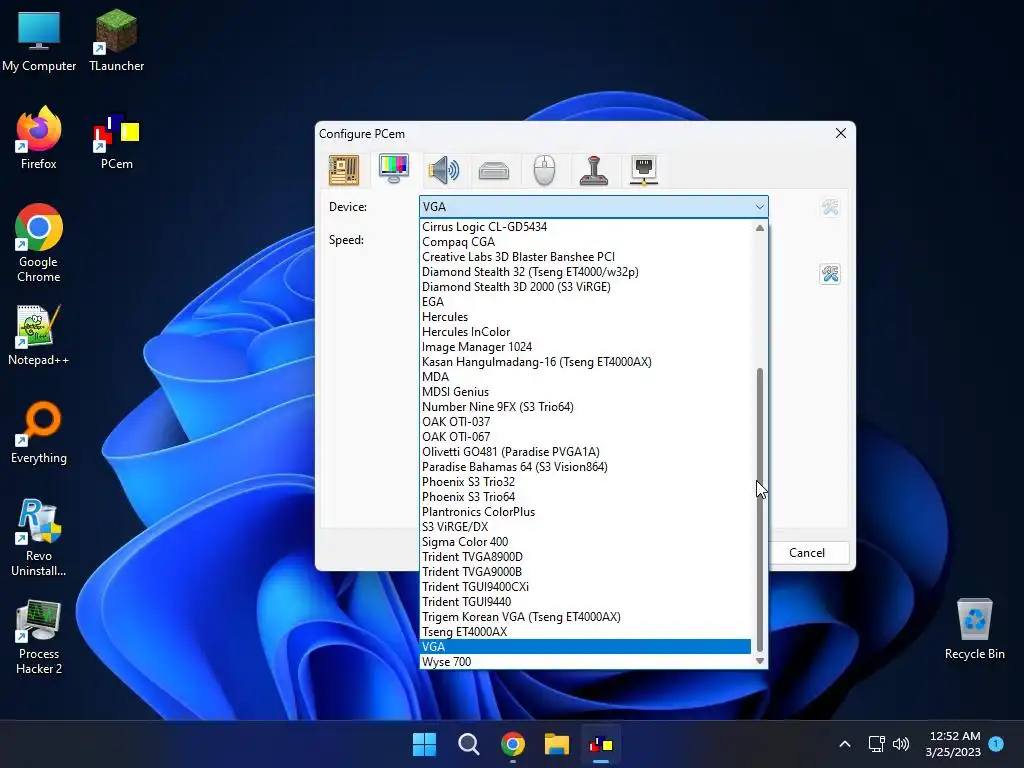Choose EGA video device
Screen dimensions: 1024x768
click(585, 302)
